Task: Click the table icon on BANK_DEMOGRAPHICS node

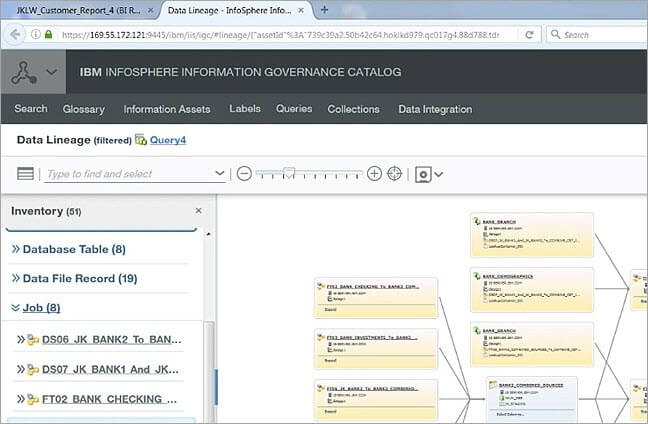Action: coord(476,276)
